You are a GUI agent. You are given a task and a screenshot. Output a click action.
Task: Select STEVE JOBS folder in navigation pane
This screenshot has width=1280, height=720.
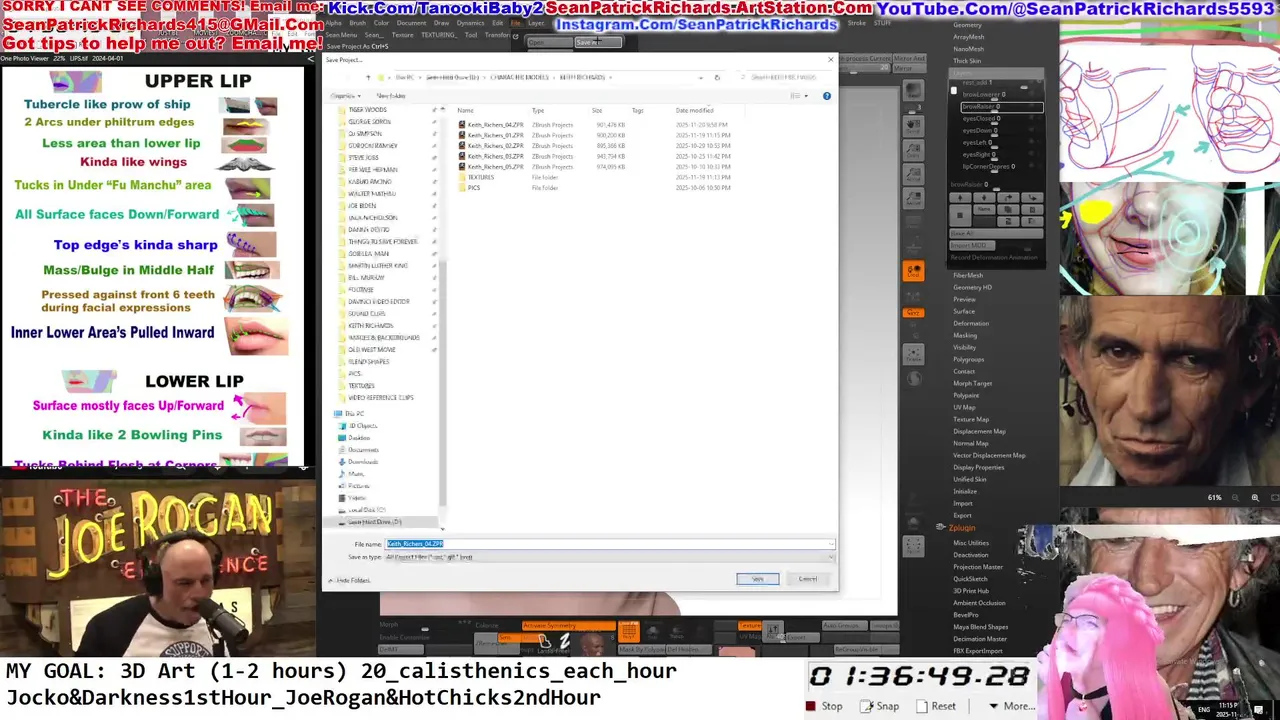tap(363, 158)
